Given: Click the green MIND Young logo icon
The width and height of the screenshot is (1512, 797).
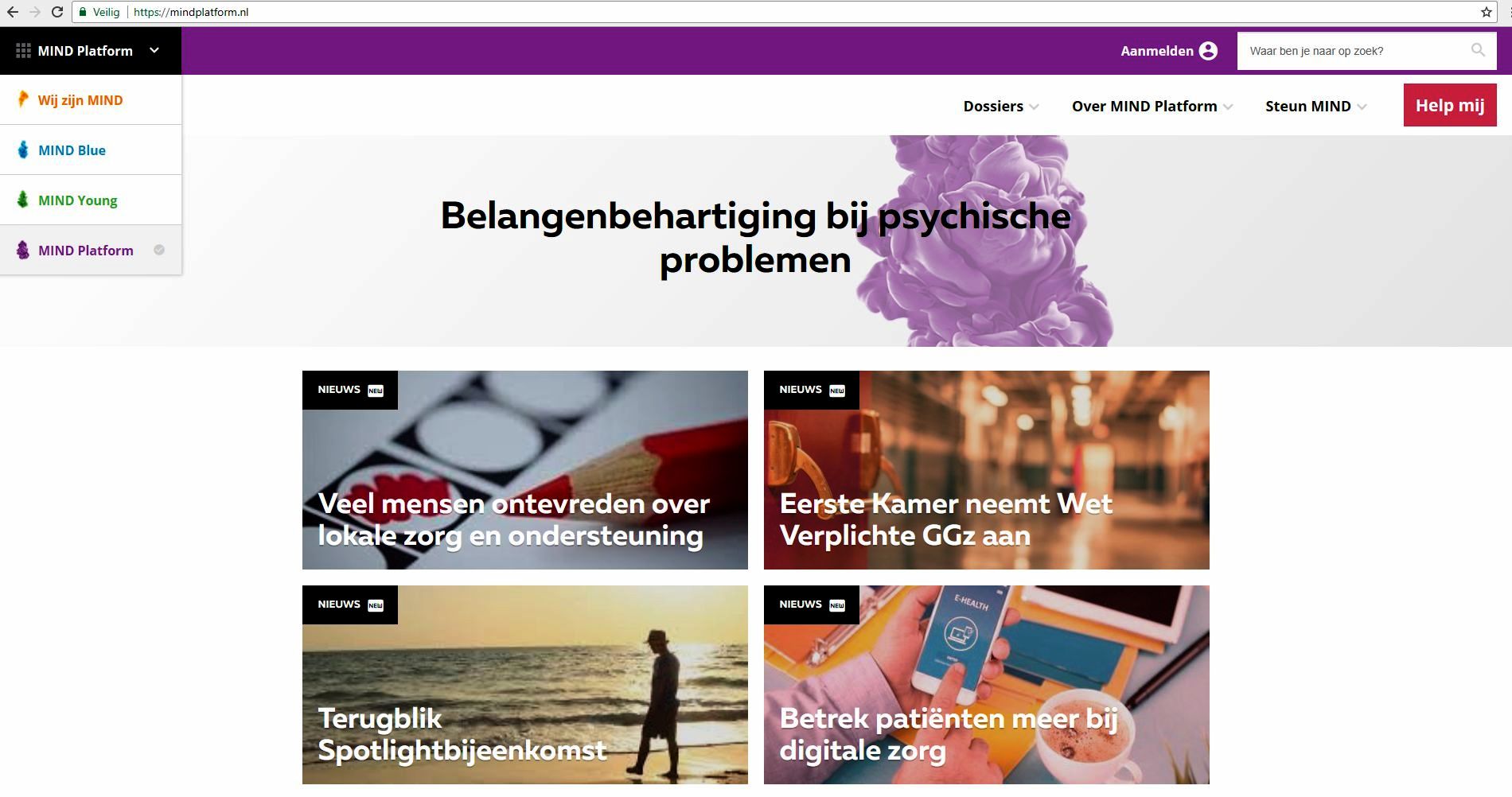Looking at the screenshot, I should tap(23, 200).
